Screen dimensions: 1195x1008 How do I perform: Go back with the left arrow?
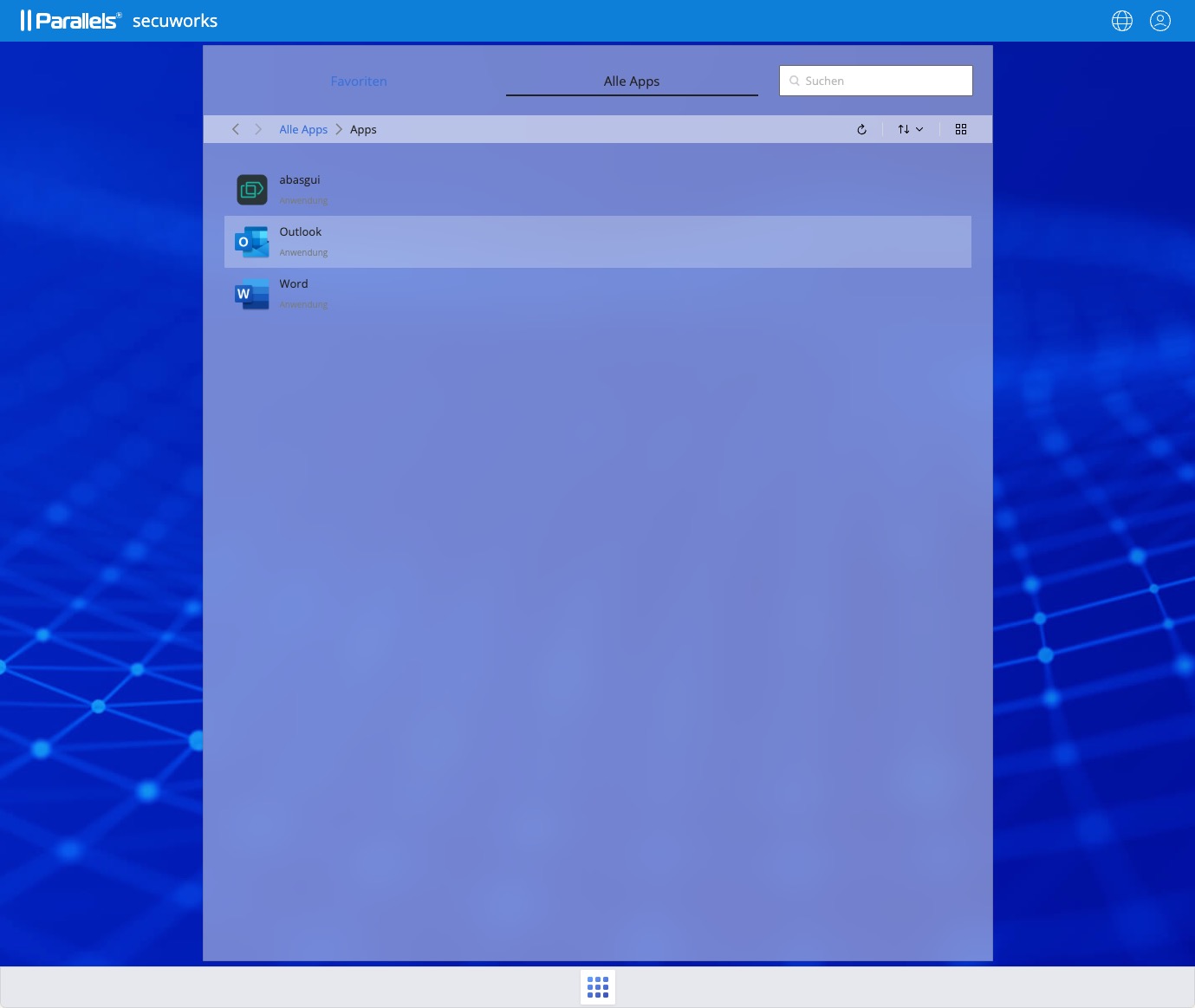click(x=236, y=129)
